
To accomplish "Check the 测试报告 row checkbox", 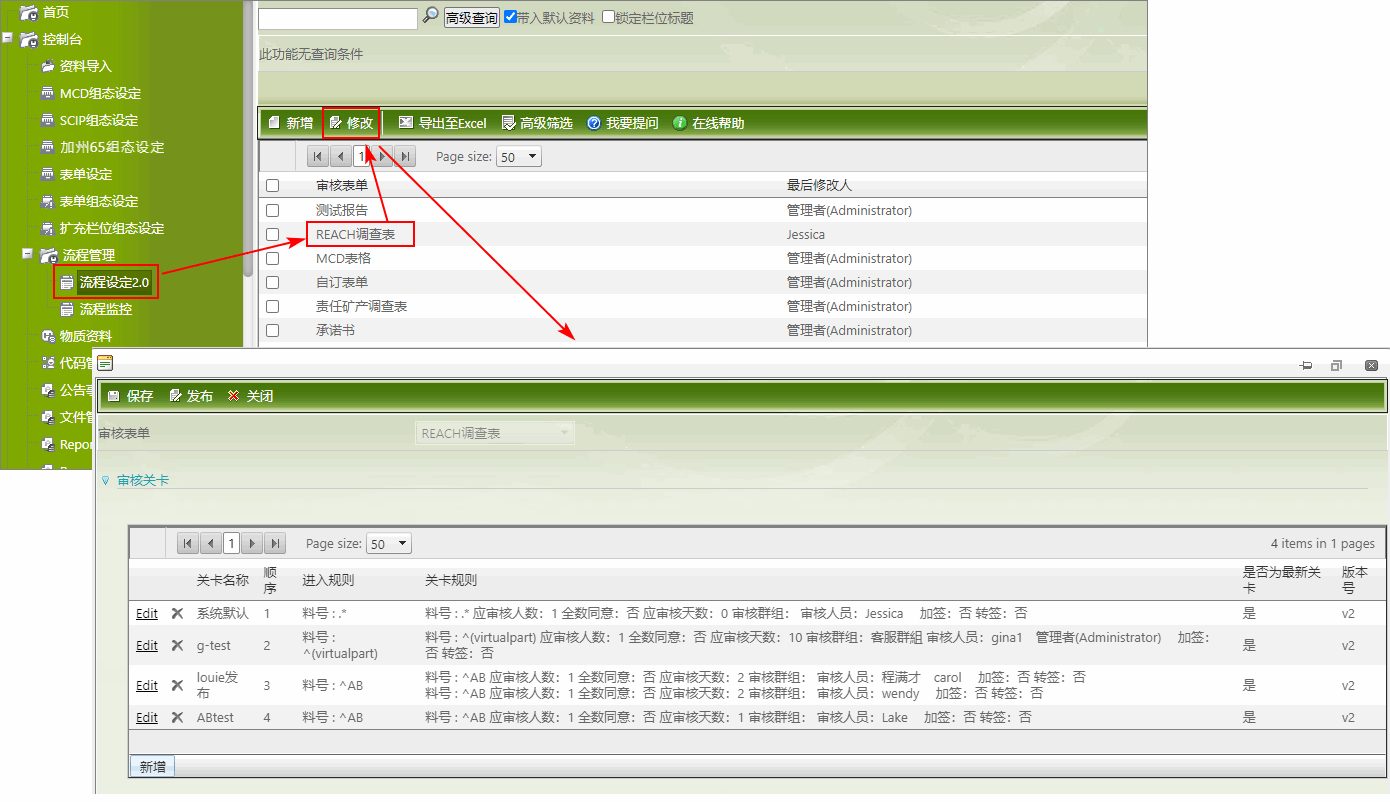I will [272, 210].
